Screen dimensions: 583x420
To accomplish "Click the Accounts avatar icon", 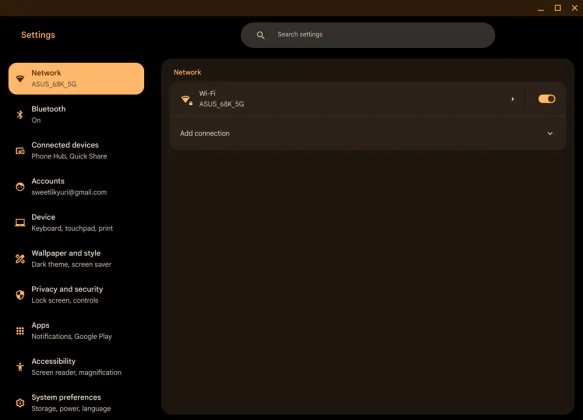I will coord(20,187).
